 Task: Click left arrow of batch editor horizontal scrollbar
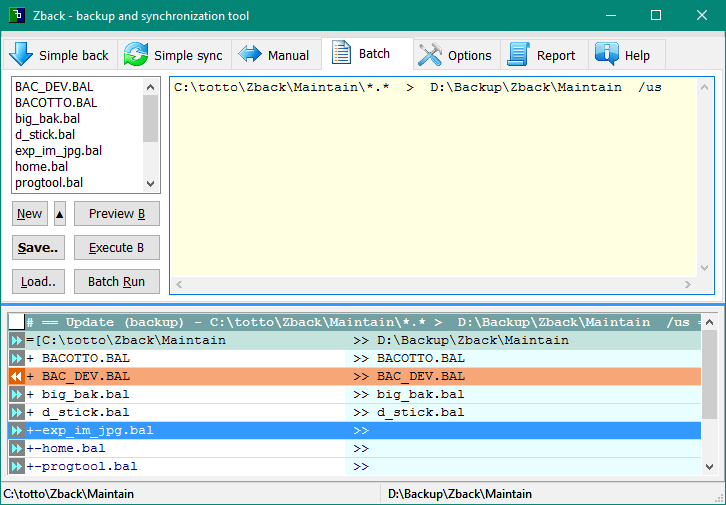coord(179,284)
